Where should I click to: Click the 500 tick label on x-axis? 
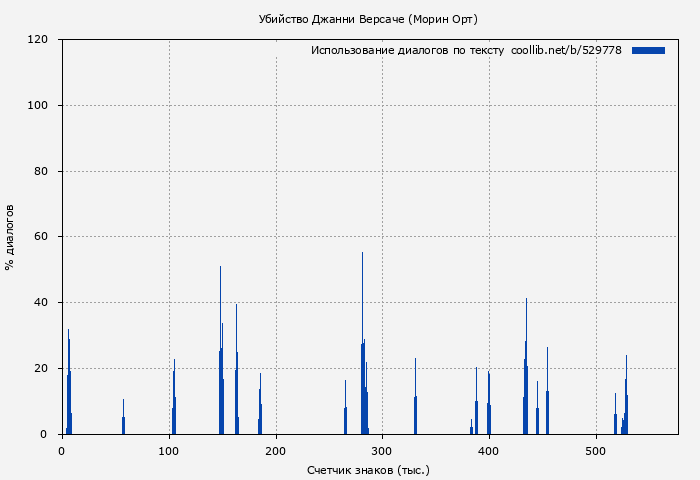pos(595,451)
